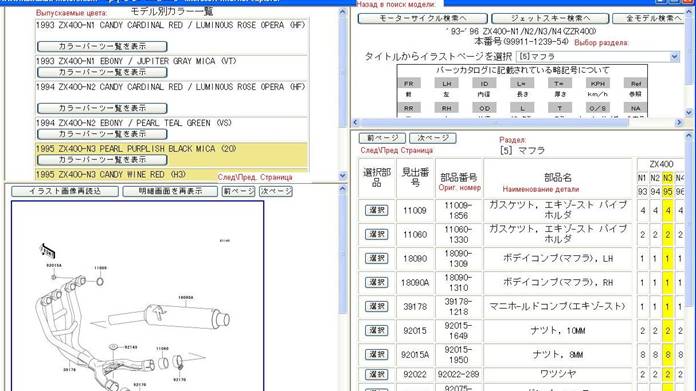Click the exhaust diagram illustration
The height and width of the screenshot is (391, 696).
138,296
